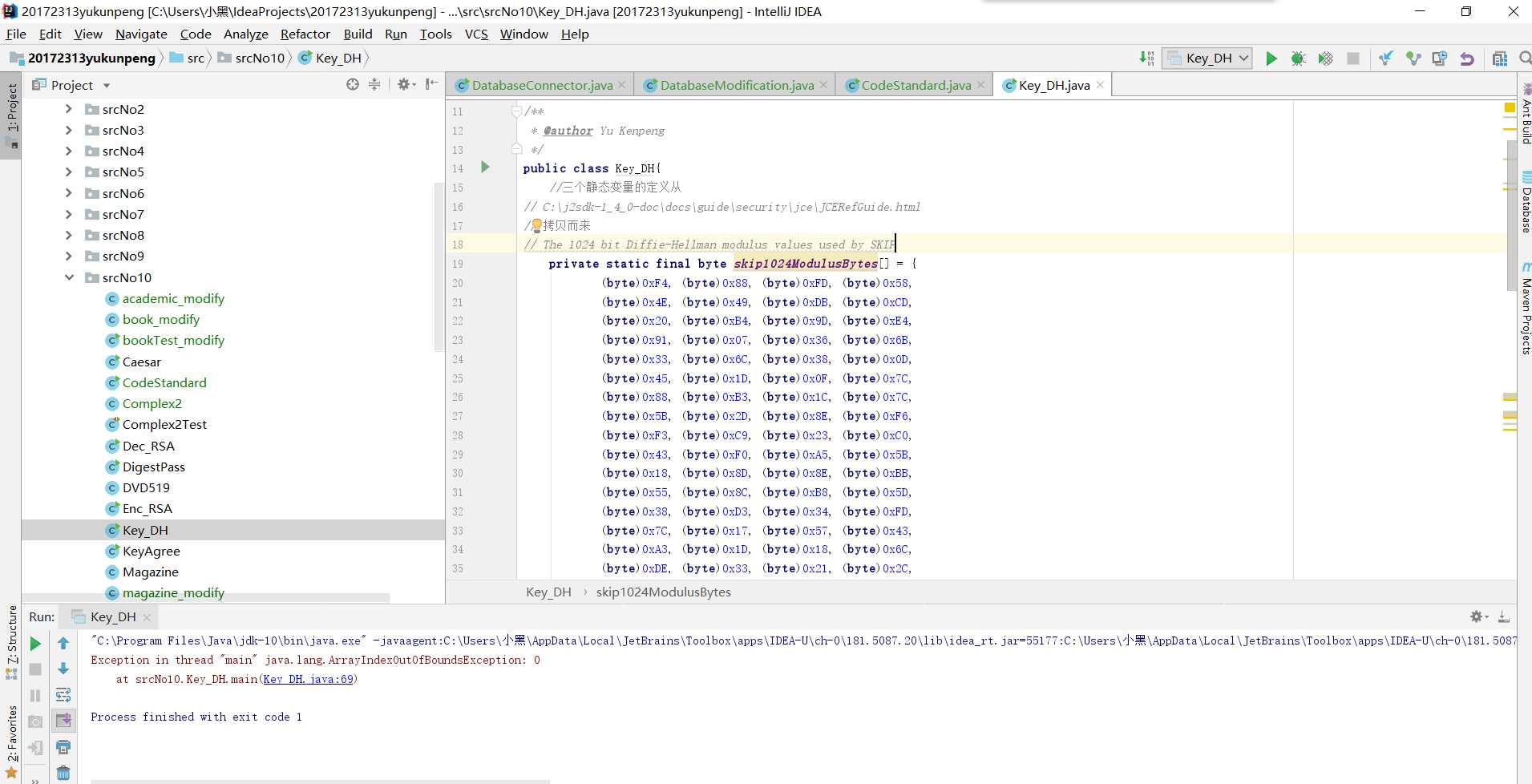Click the Build Project binary-arrow icon
The height and width of the screenshot is (784, 1532).
[x=1146, y=58]
